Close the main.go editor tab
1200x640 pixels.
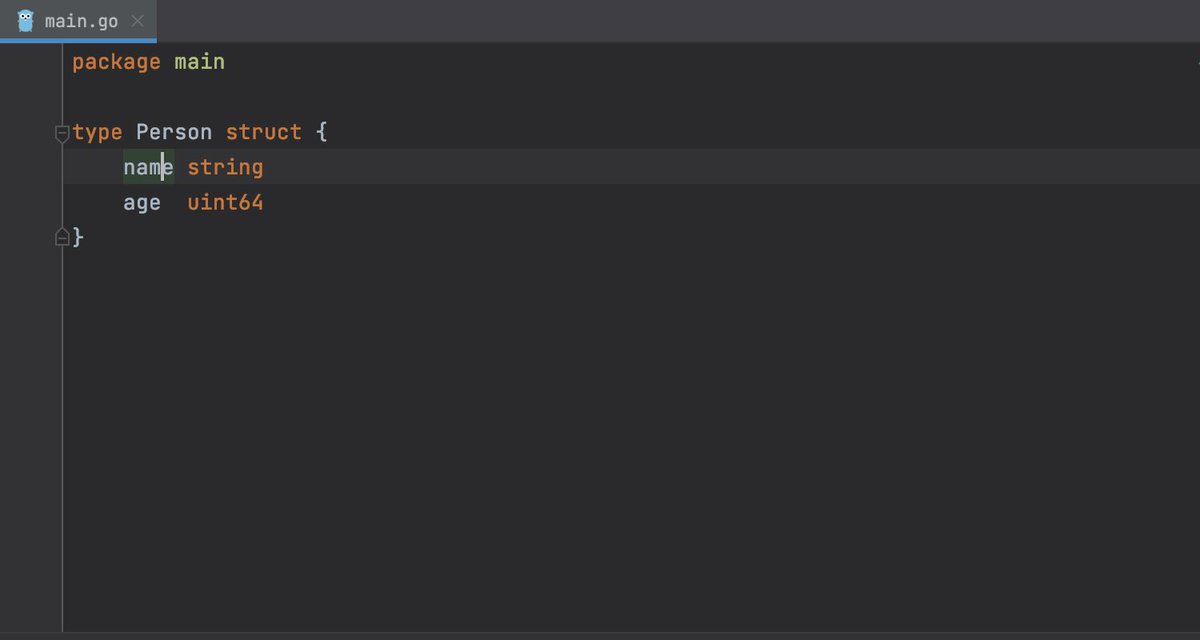137,21
